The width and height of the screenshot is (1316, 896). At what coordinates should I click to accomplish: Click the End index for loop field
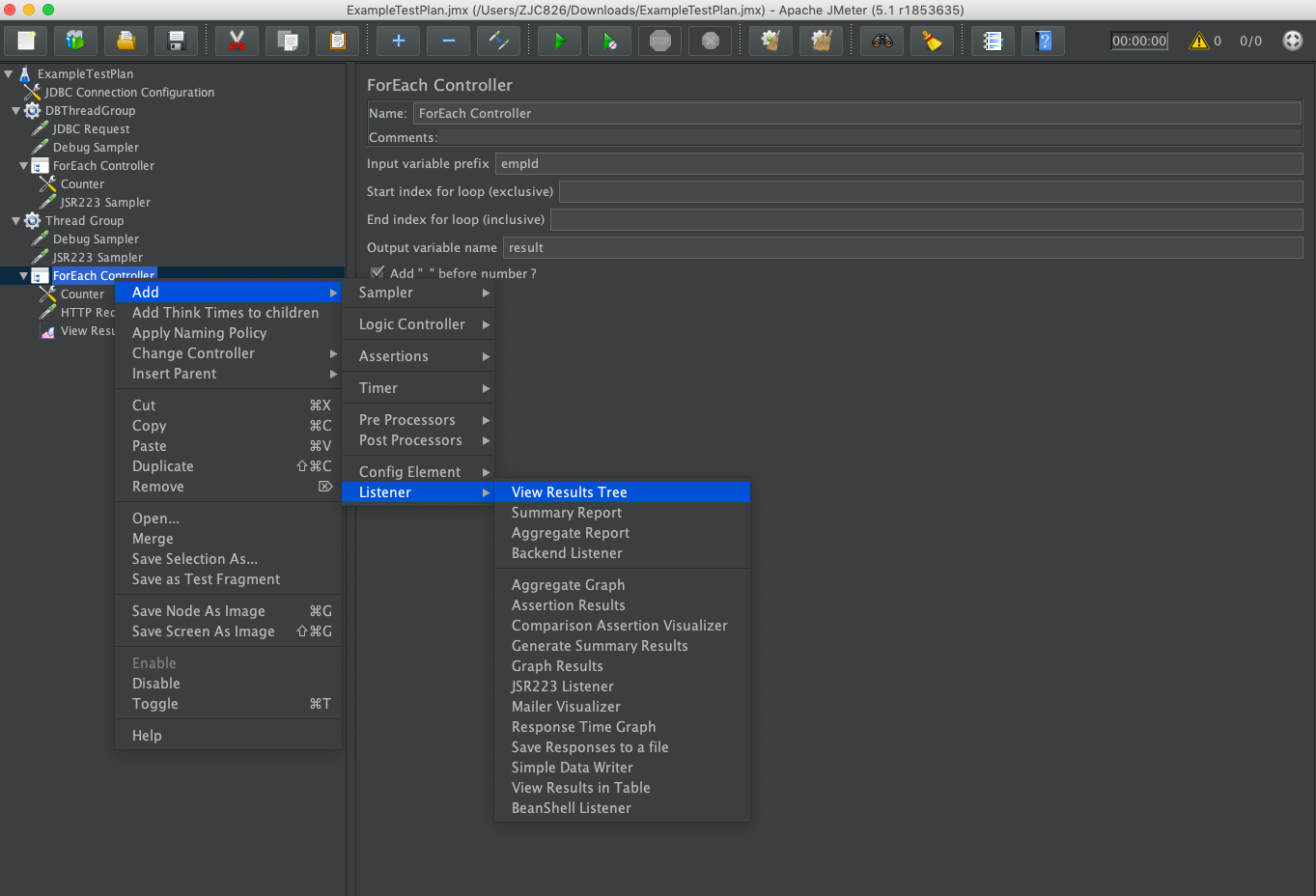click(x=927, y=219)
